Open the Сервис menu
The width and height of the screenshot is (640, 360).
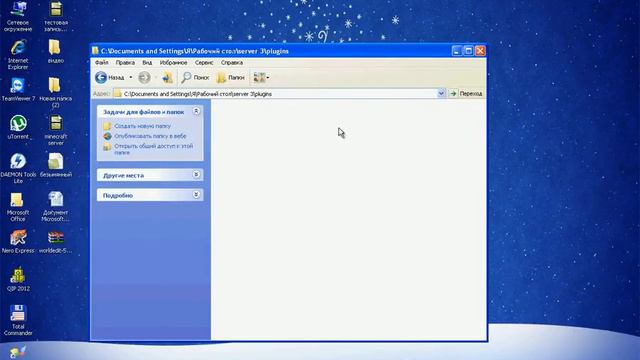pos(204,62)
